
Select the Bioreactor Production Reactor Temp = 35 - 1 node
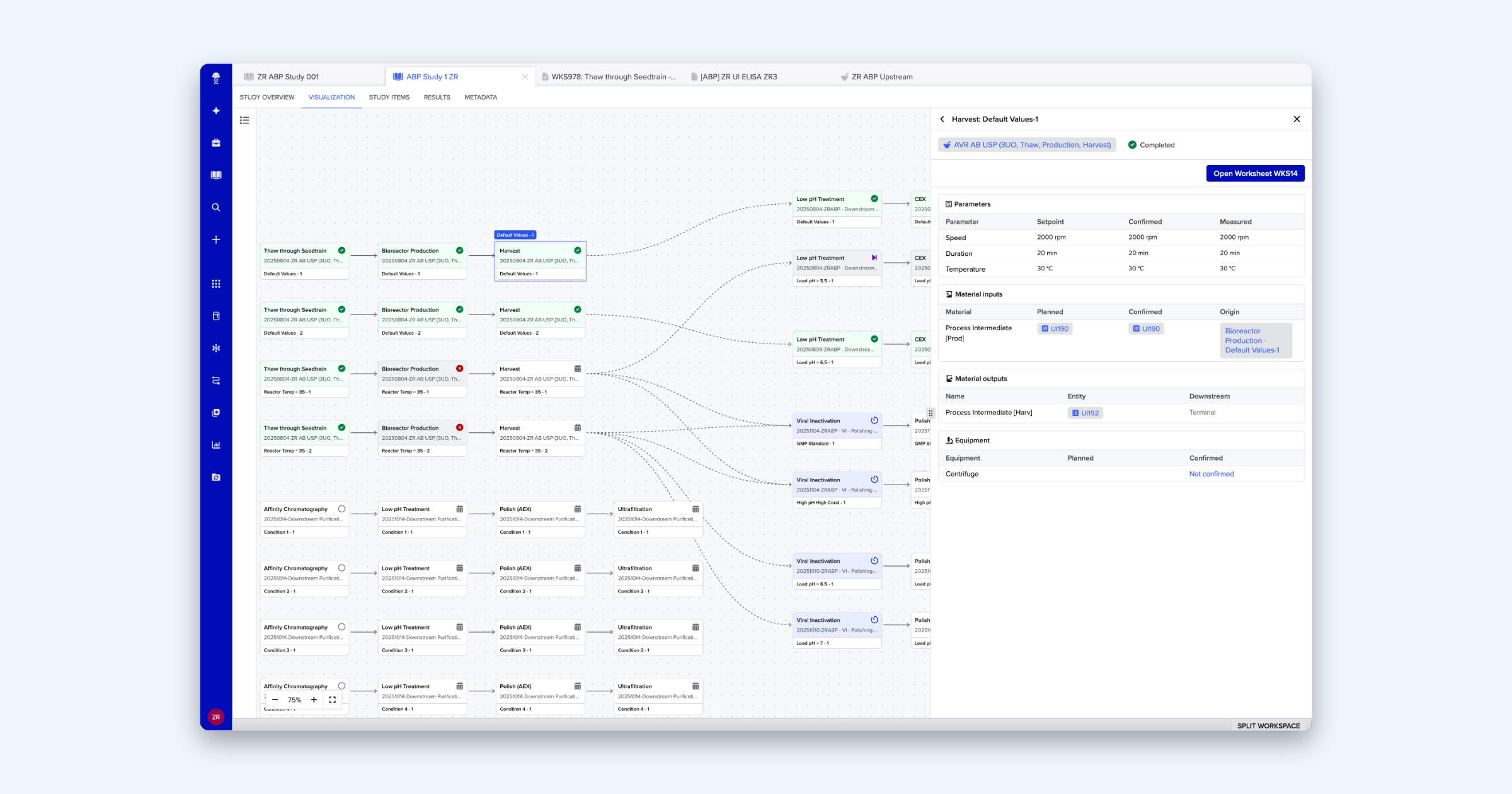click(422, 379)
